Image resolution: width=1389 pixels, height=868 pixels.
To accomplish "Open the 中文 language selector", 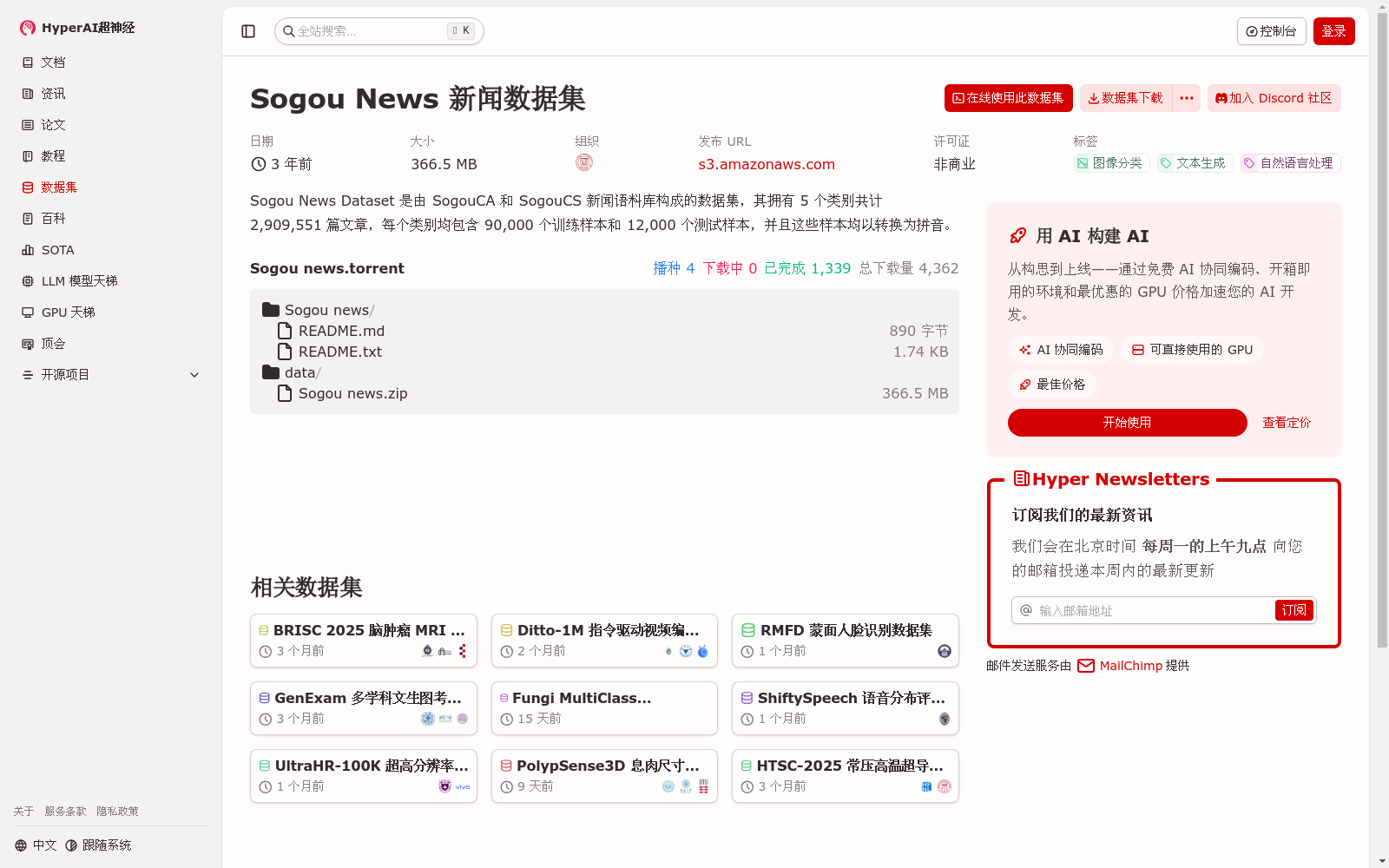I will pos(36,845).
